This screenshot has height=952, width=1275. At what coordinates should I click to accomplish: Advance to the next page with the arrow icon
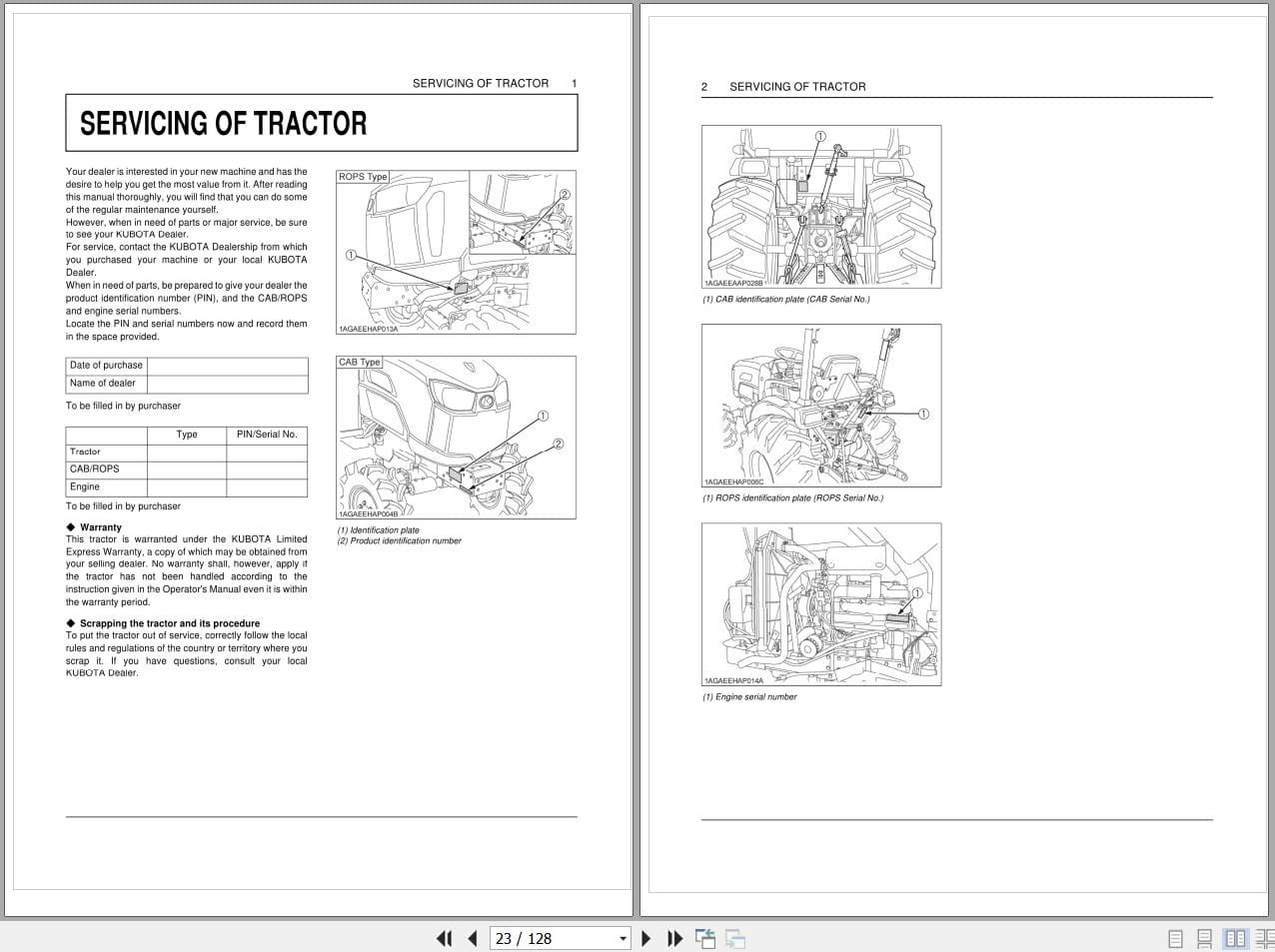pos(645,938)
